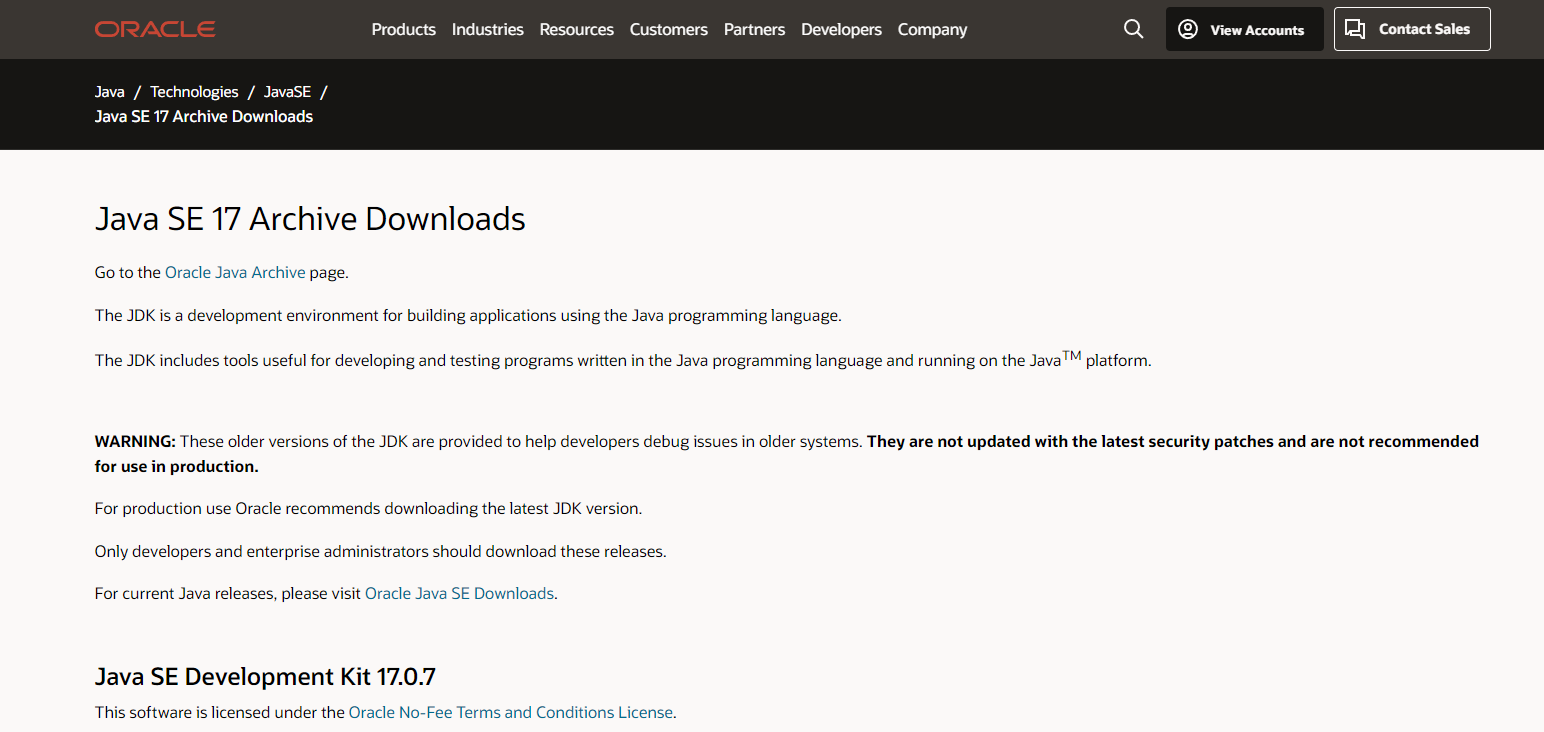Select the JavaSE breadcrumb link
Image resolution: width=1544 pixels, height=732 pixels.
[x=287, y=92]
